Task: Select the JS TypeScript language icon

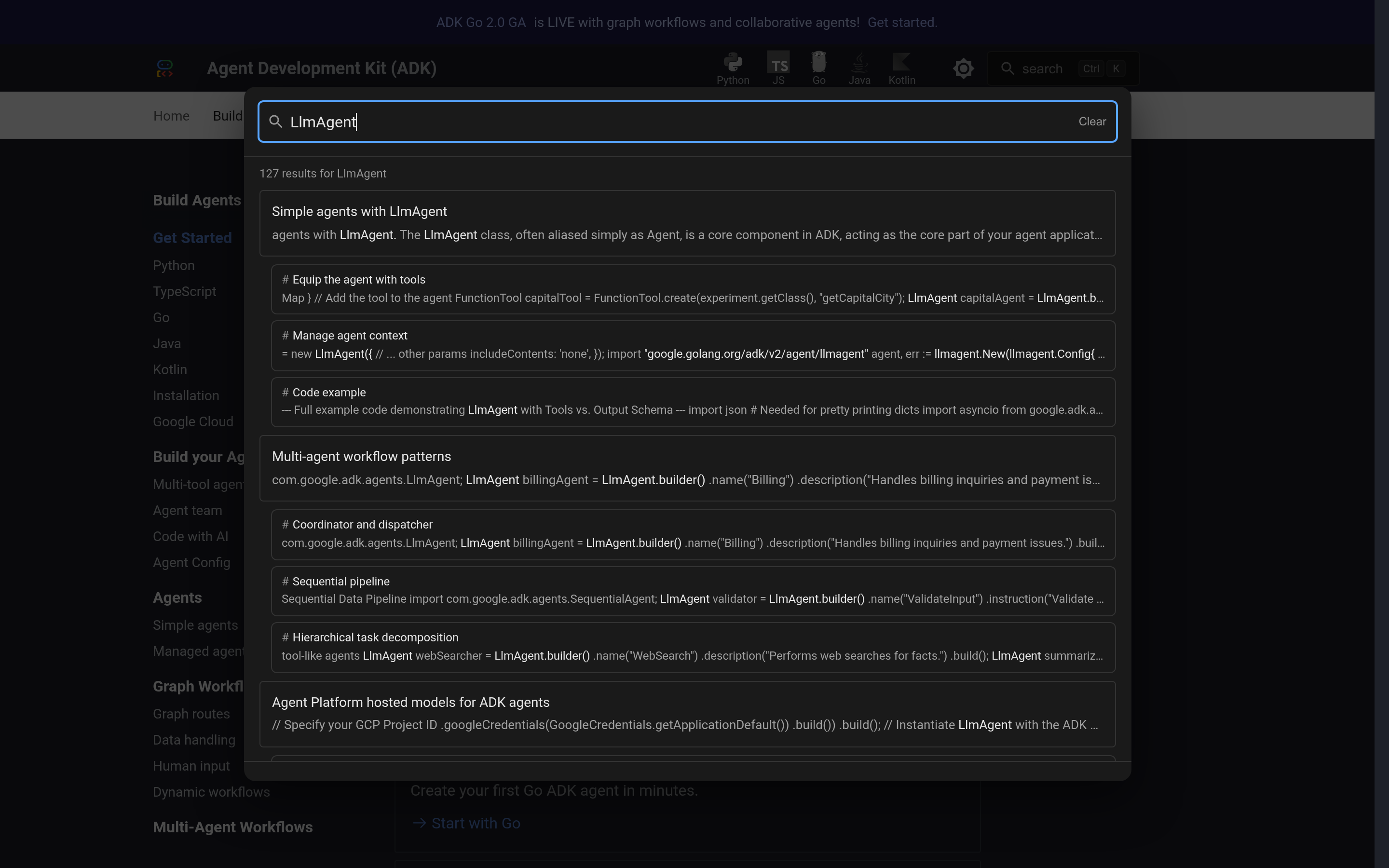Action: coord(778,68)
